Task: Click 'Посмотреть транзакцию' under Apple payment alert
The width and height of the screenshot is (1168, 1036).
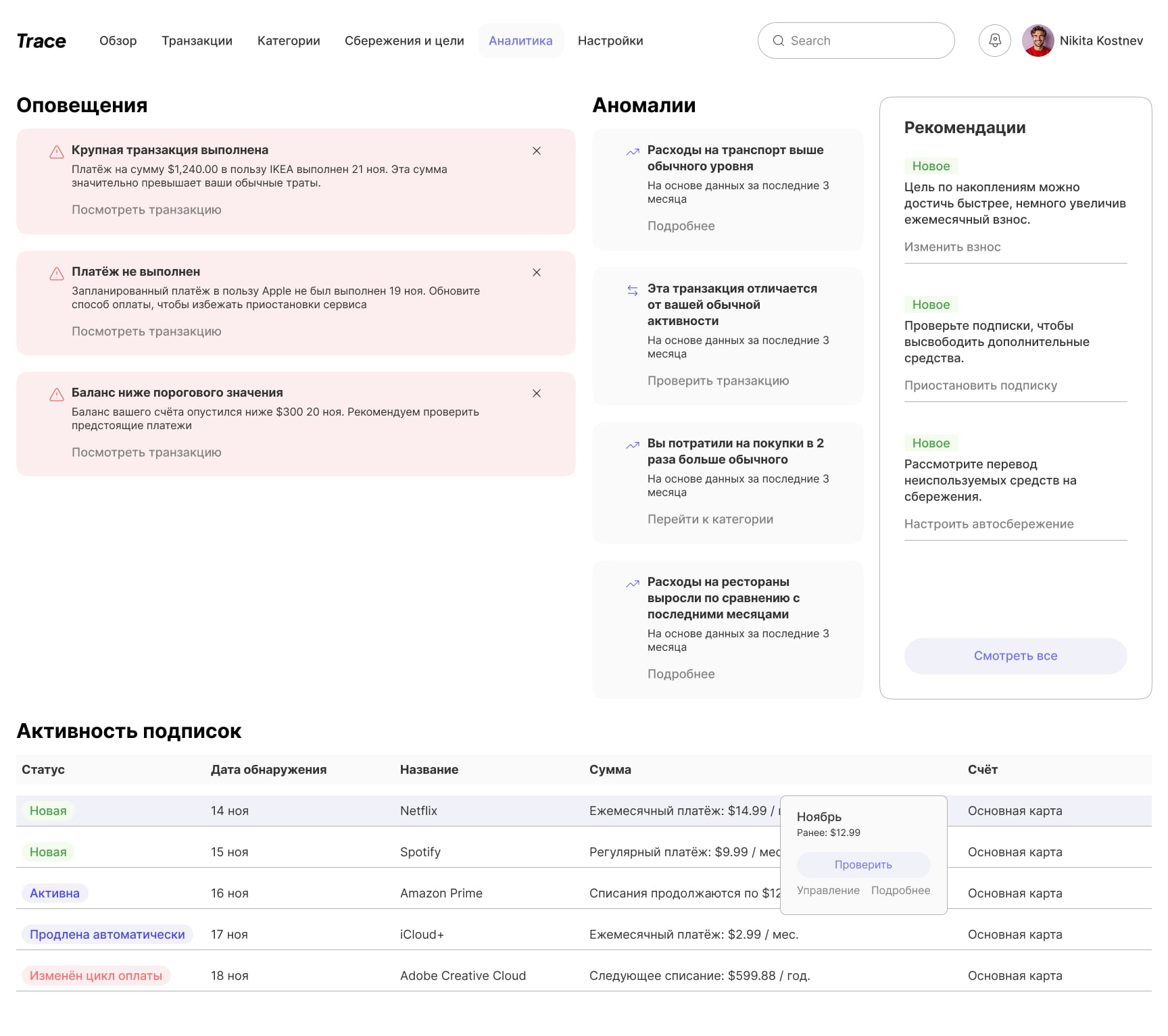Action: coord(147,332)
